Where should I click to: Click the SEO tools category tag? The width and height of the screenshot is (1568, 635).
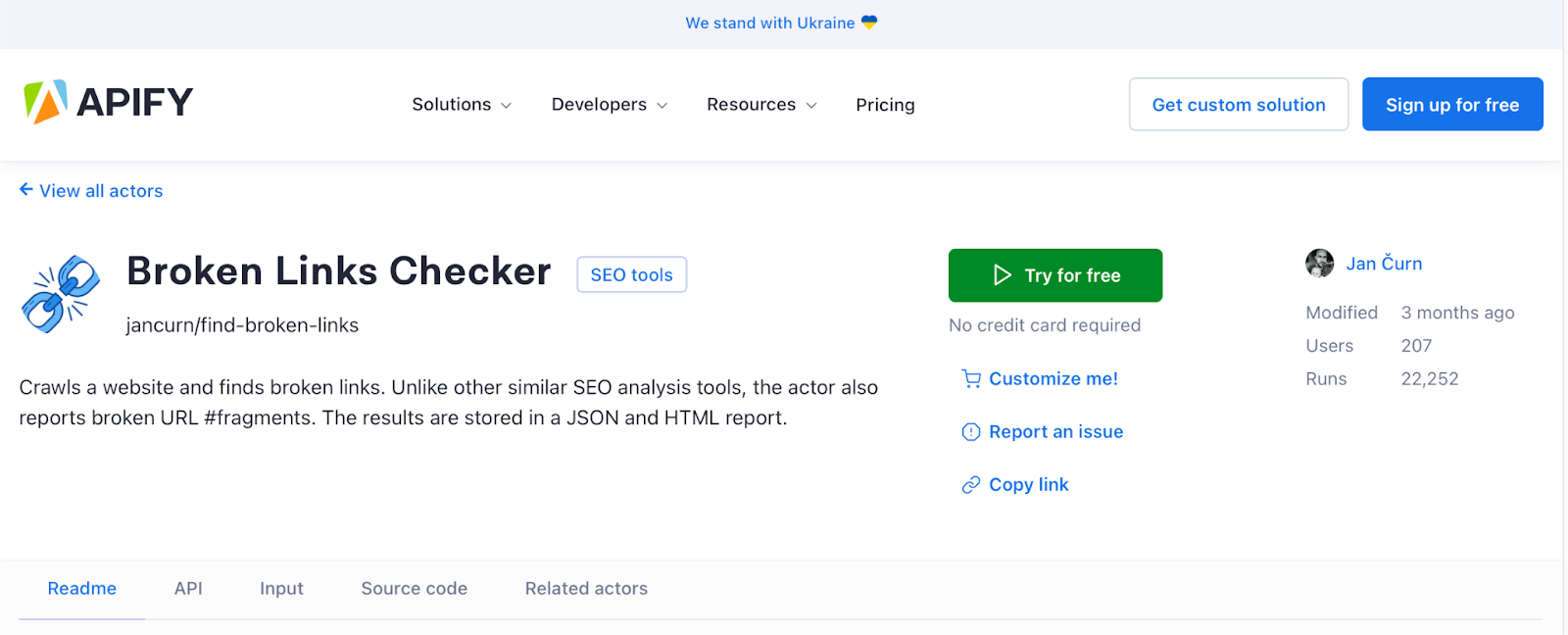pos(631,275)
